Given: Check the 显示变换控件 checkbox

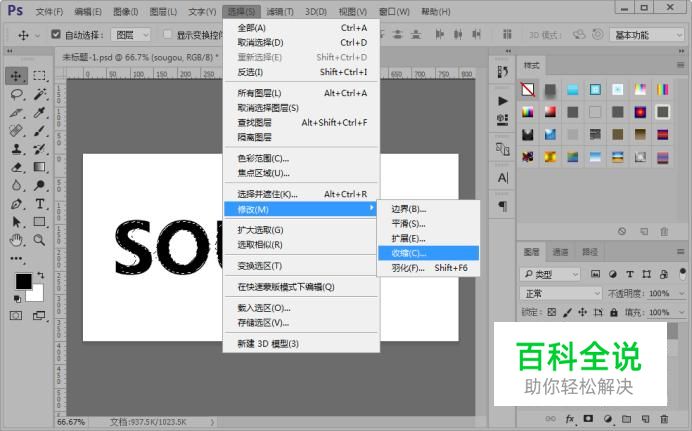Looking at the screenshot, I should point(167,34).
